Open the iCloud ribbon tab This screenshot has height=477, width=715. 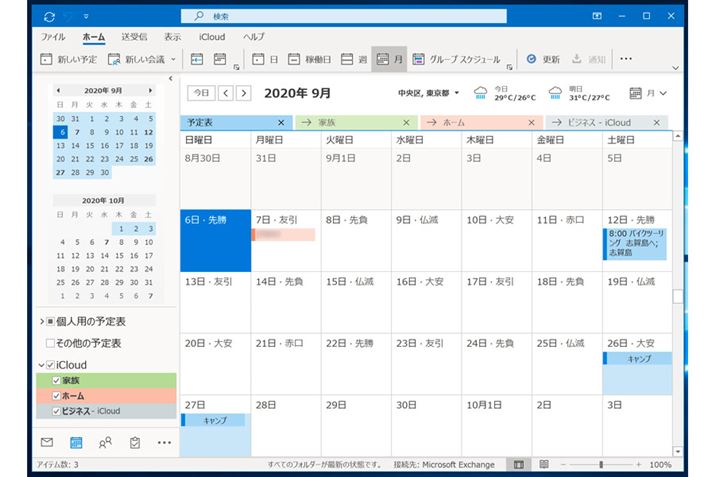pyautogui.click(x=212, y=37)
